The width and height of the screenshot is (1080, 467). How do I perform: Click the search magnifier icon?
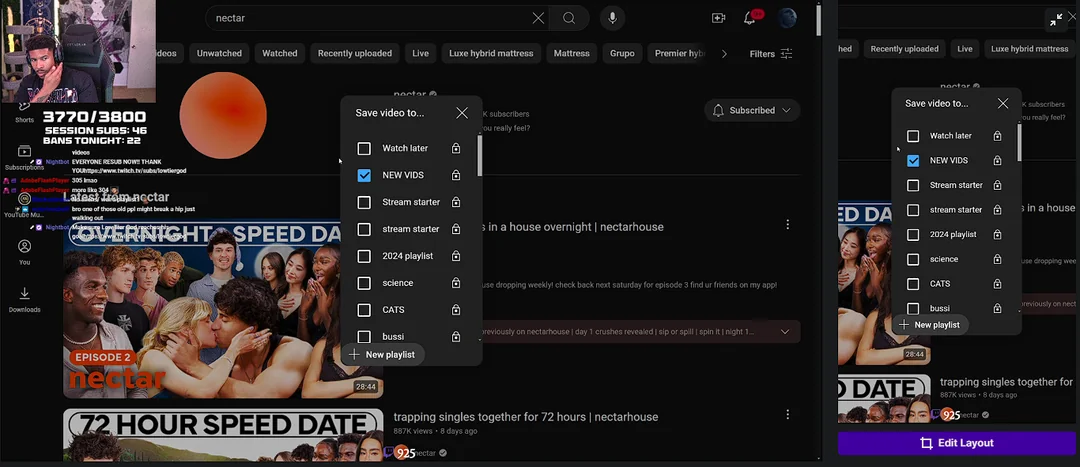pos(569,18)
